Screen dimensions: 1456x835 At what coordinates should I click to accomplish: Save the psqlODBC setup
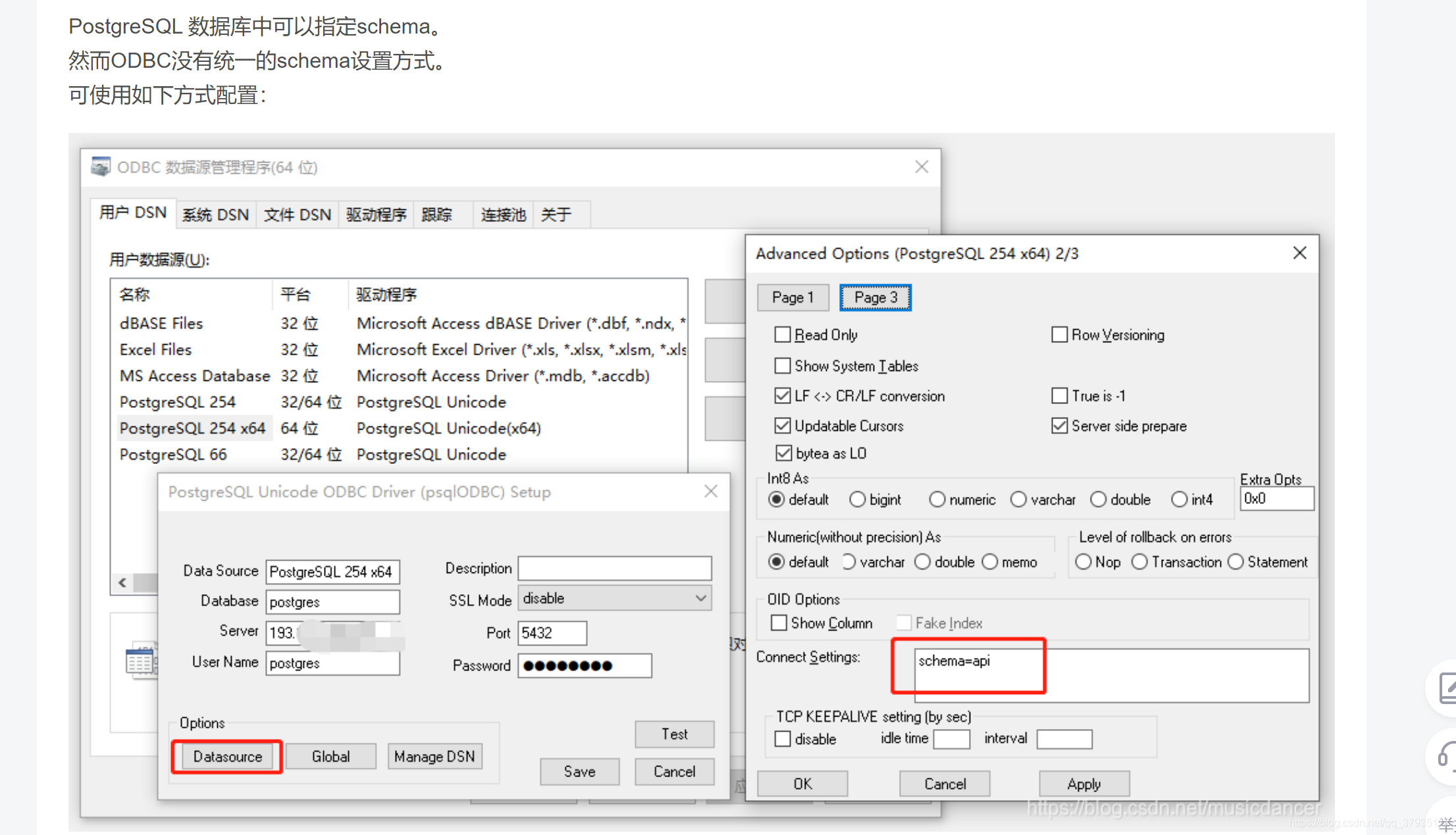point(579,772)
